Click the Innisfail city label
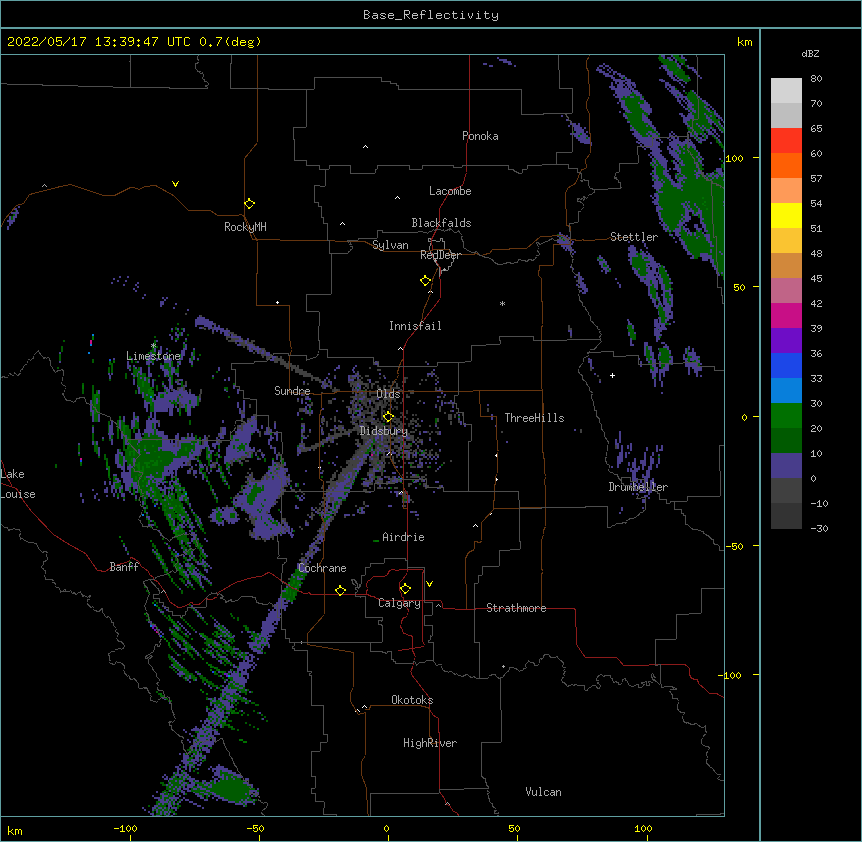The width and height of the screenshot is (862, 842). [x=415, y=326]
